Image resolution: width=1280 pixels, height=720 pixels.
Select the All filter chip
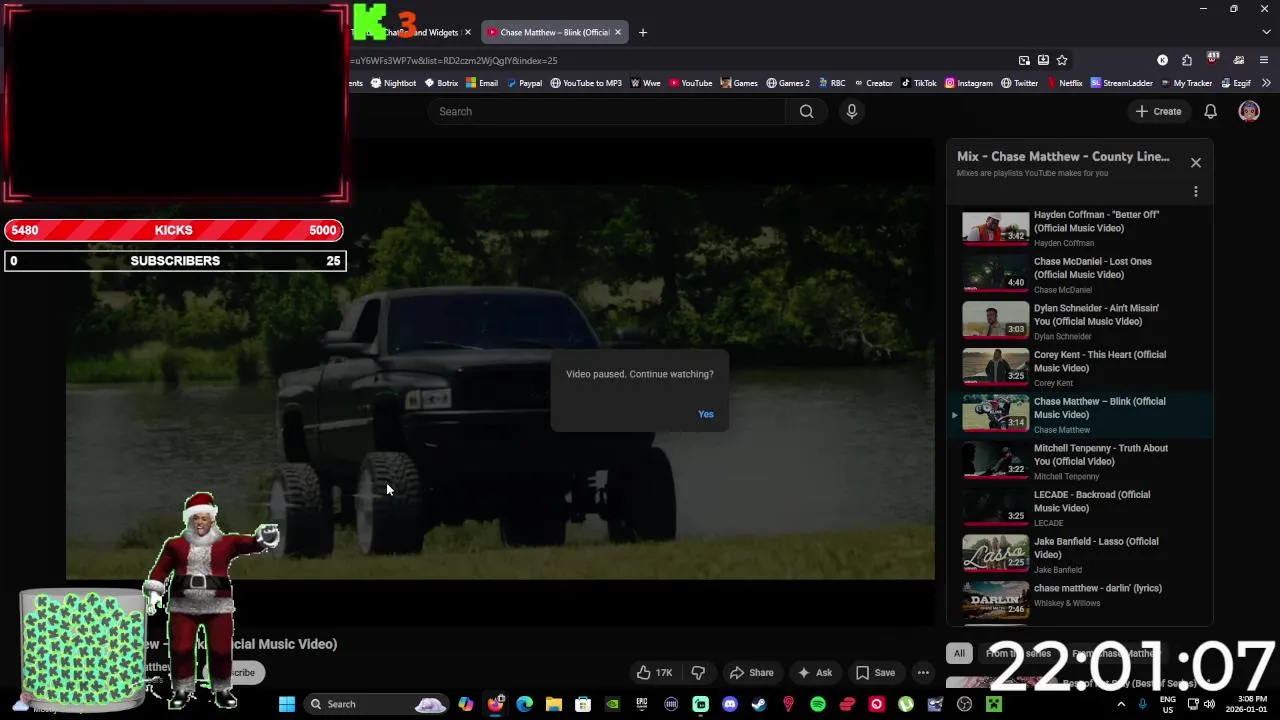pyautogui.click(x=959, y=653)
